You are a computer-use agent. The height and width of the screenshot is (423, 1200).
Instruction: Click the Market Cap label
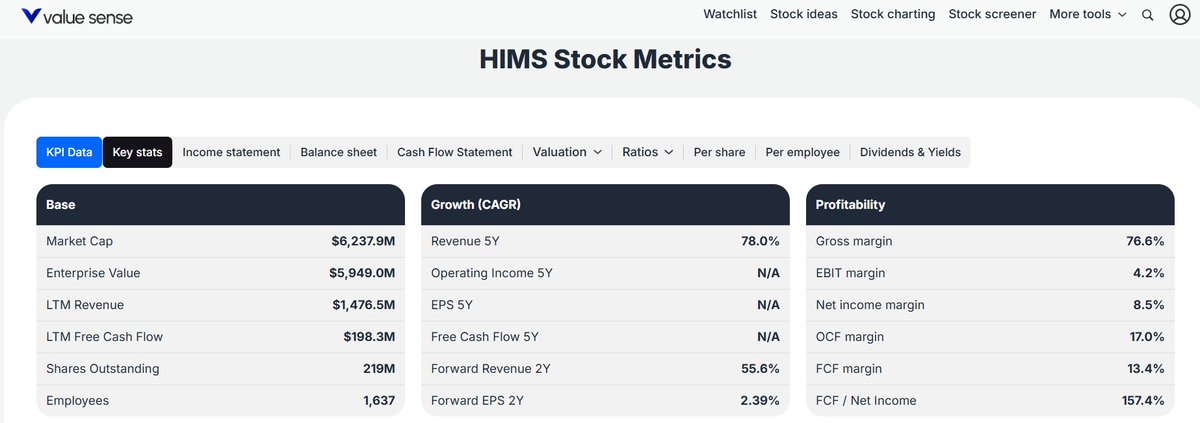pos(80,241)
